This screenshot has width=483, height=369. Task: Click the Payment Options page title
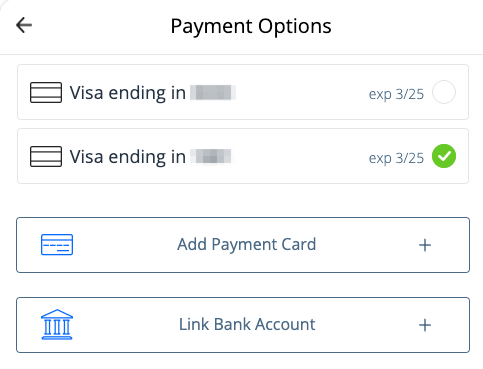tap(251, 26)
